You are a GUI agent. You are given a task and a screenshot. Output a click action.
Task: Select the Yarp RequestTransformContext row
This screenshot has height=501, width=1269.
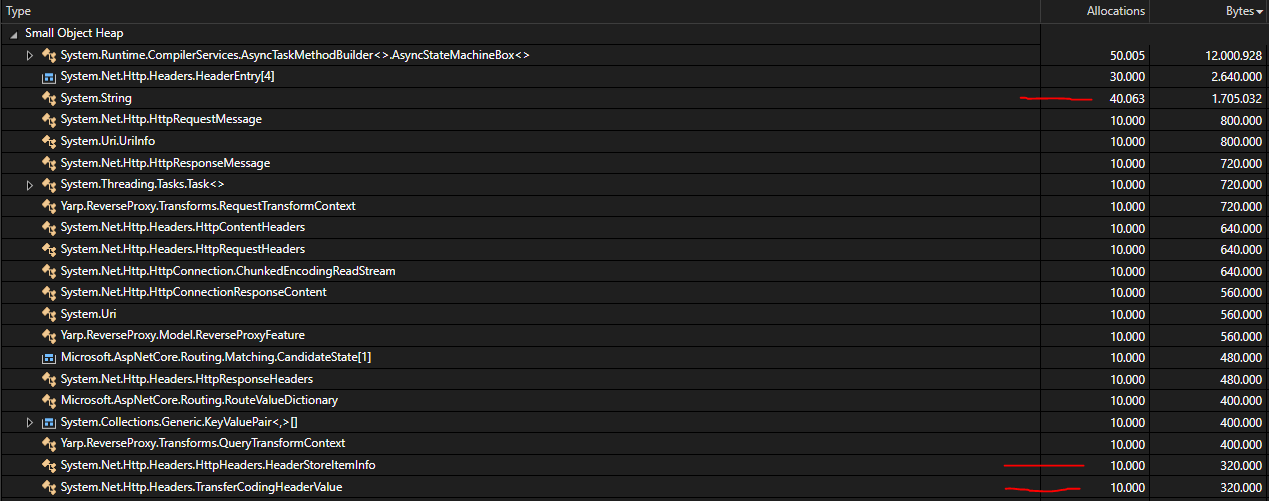click(634, 206)
